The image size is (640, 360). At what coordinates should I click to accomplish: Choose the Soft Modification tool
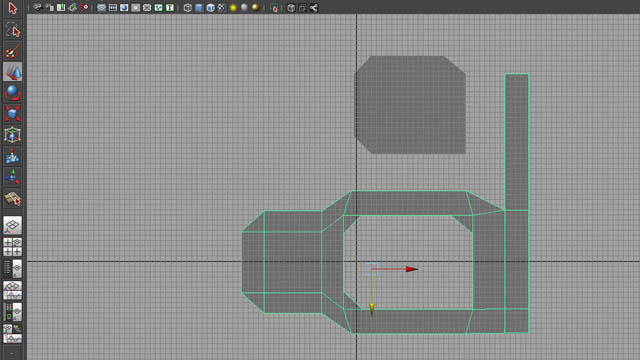(12, 156)
